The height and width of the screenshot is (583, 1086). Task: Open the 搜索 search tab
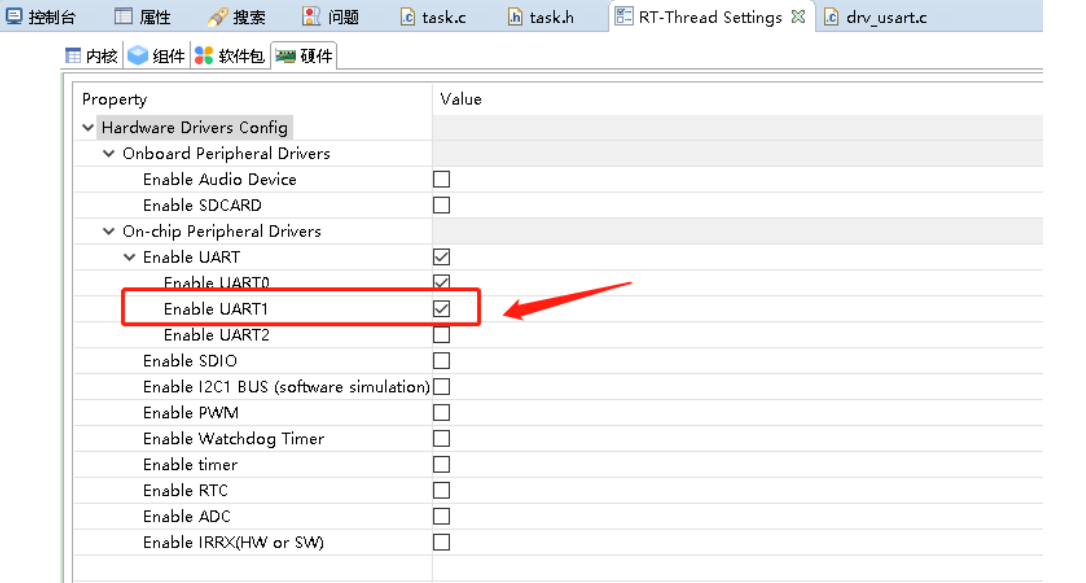237,17
